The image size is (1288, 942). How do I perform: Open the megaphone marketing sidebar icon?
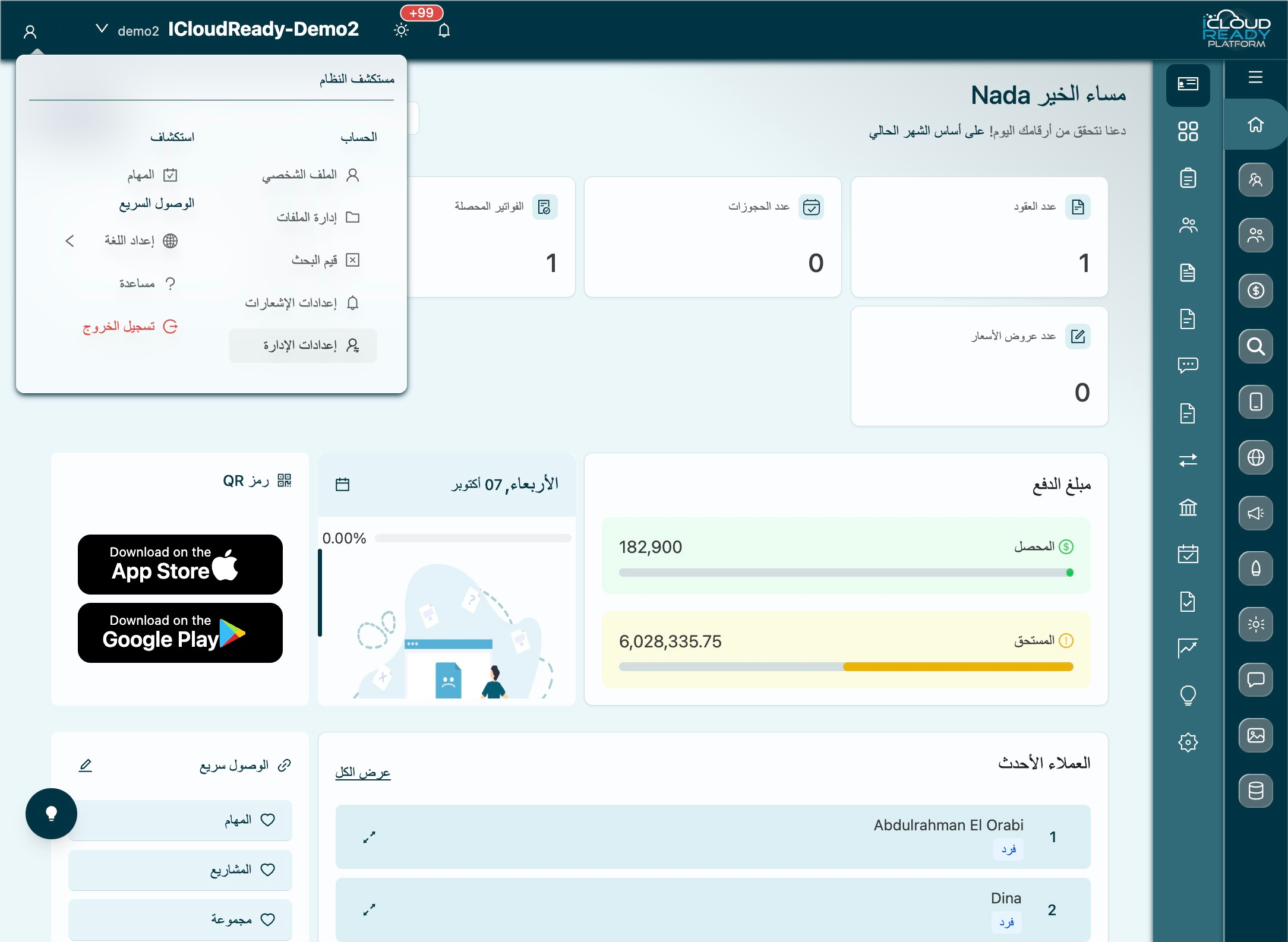click(x=1255, y=513)
